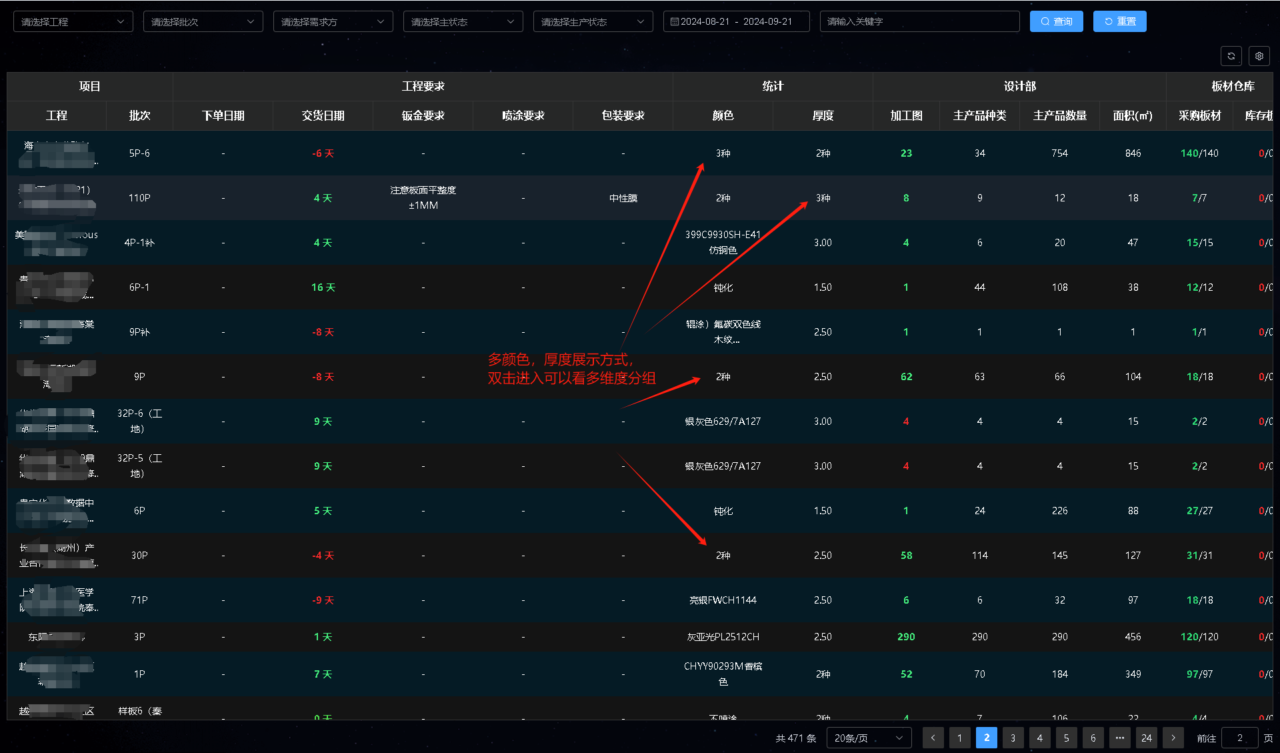1280x753 pixels.
Task: Expand the 请选择主状态 dropdown
Action: pos(463,21)
